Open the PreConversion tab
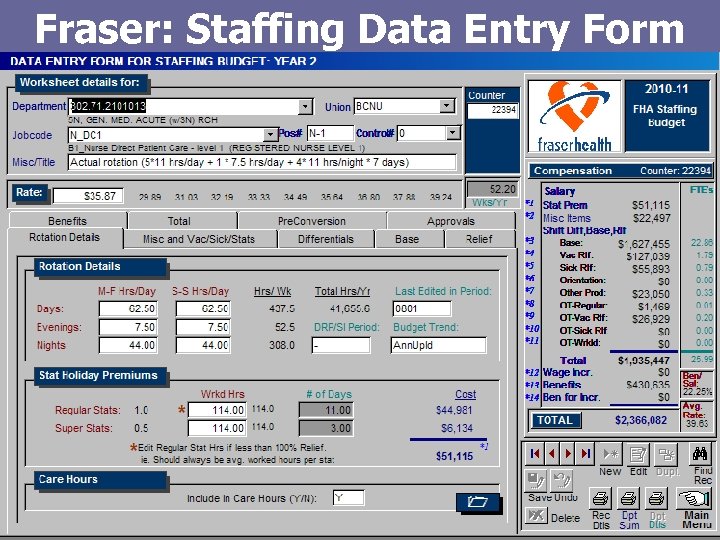Viewport: 720px width, 540px height. [x=312, y=221]
